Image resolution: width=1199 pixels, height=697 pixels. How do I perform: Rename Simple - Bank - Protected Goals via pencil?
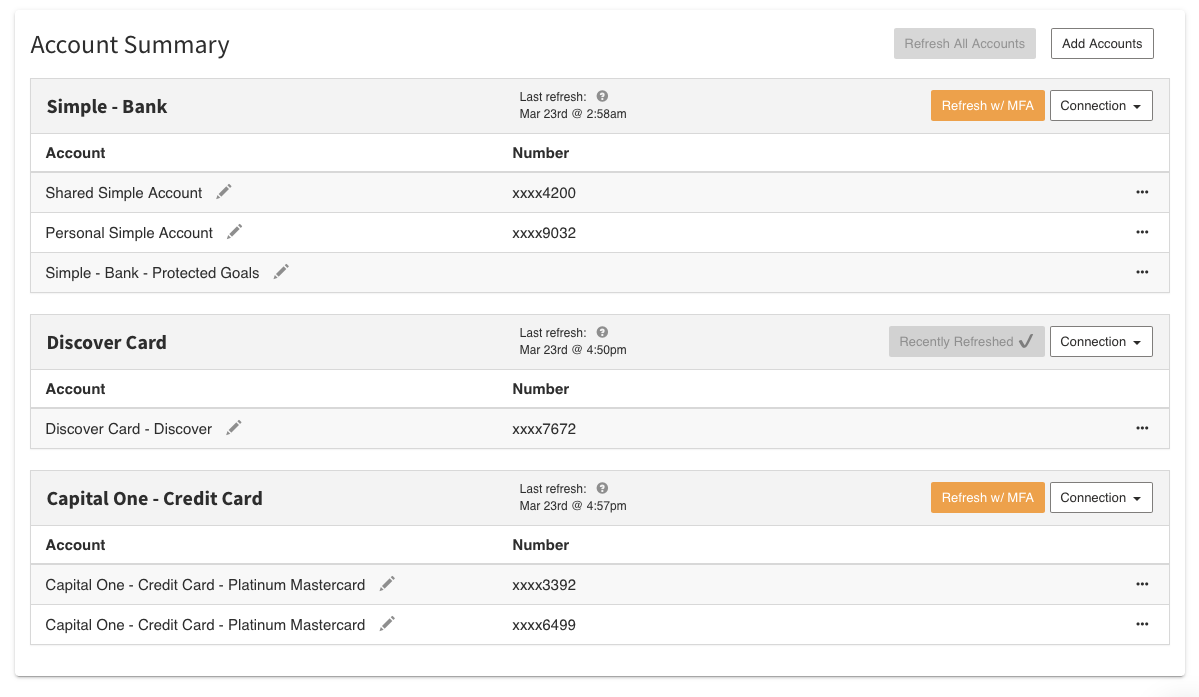281,272
